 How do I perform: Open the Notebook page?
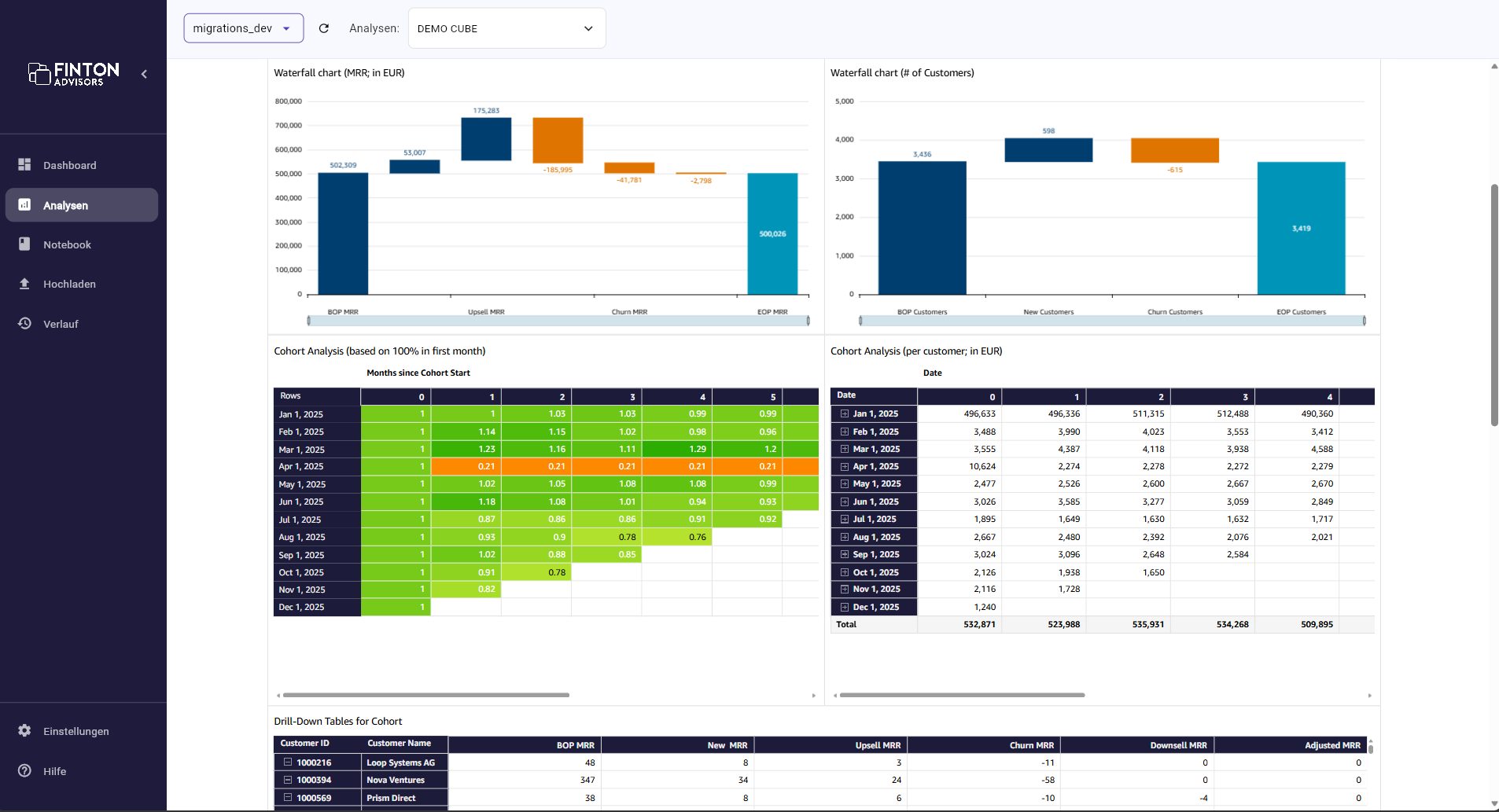82,244
